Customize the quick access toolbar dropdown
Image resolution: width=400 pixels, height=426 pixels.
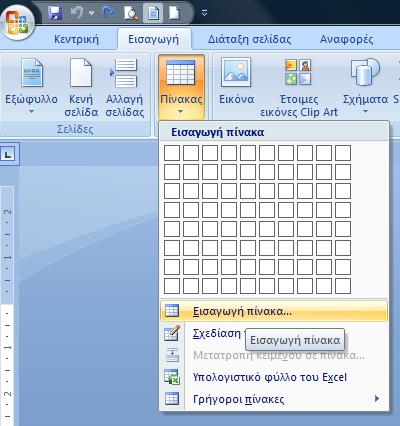[x=205, y=13]
